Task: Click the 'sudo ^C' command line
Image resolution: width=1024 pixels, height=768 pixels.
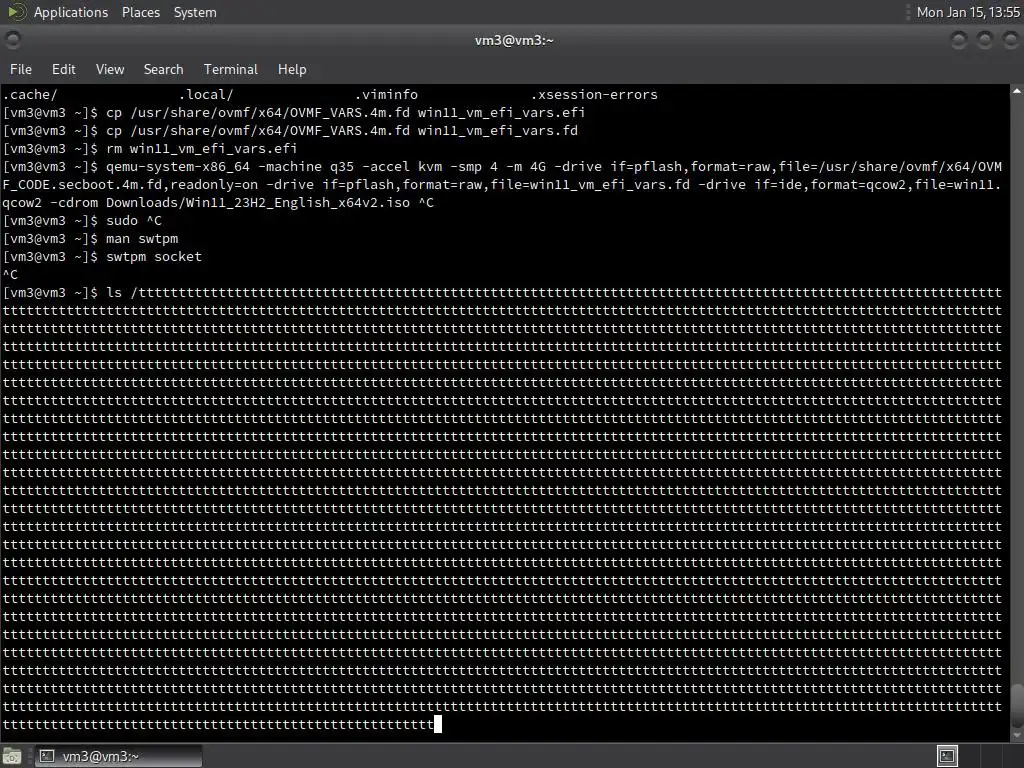Action: 134,221
